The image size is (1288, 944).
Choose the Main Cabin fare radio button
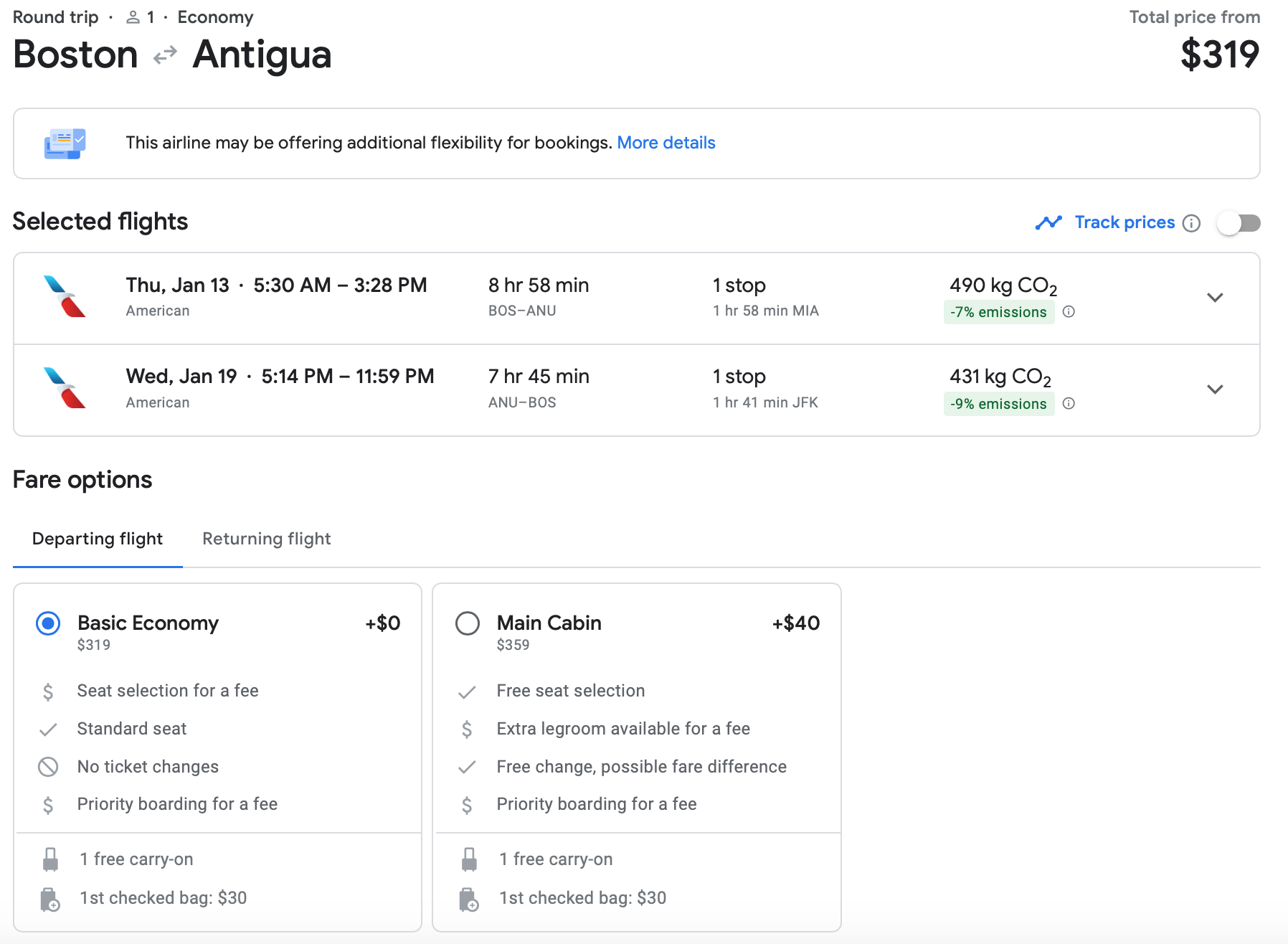coord(468,623)
